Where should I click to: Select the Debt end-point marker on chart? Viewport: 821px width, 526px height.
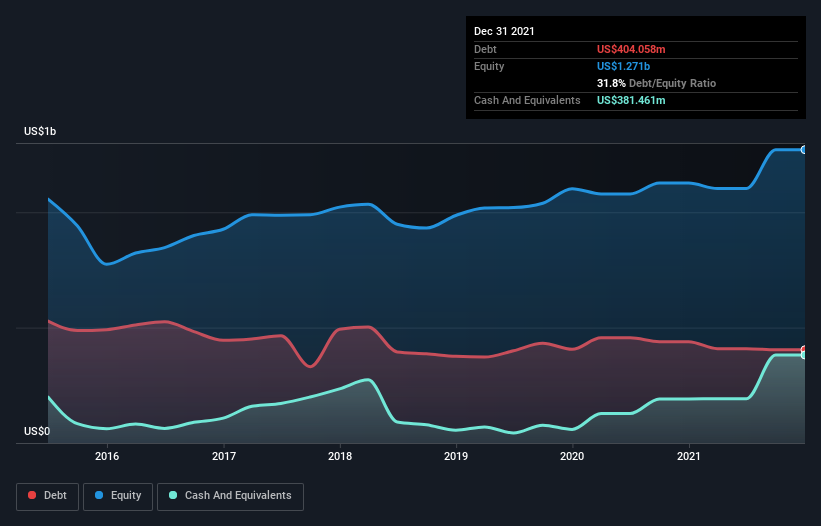804,349
